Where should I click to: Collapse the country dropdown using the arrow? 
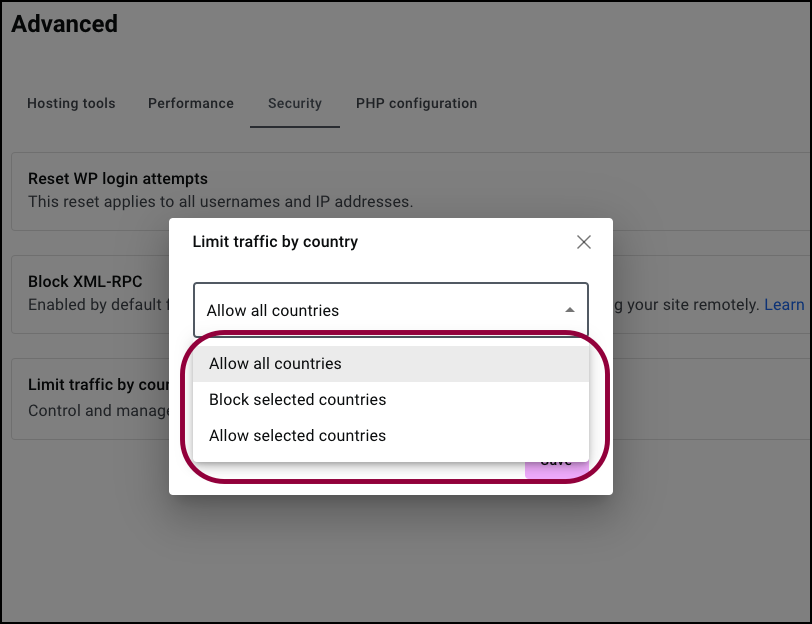570,310
